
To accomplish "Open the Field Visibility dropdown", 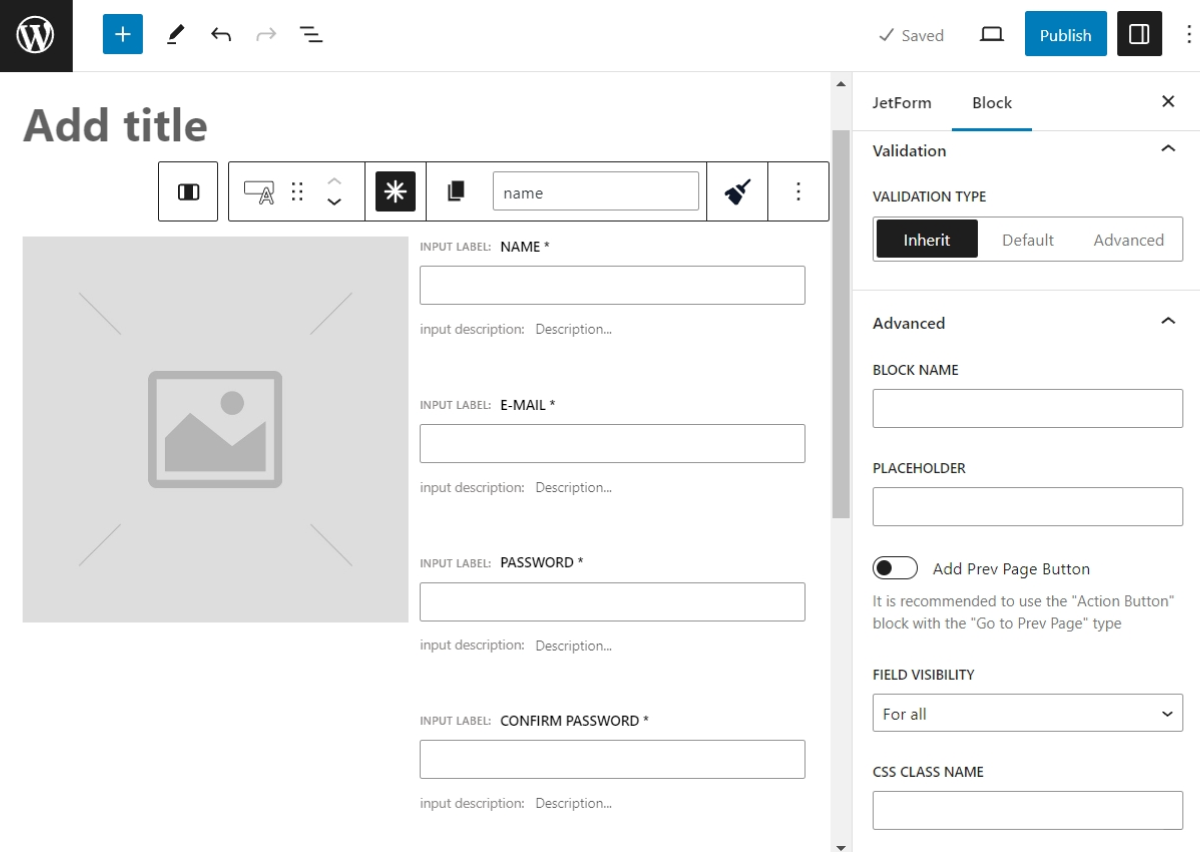I will tap(1027, 713).
